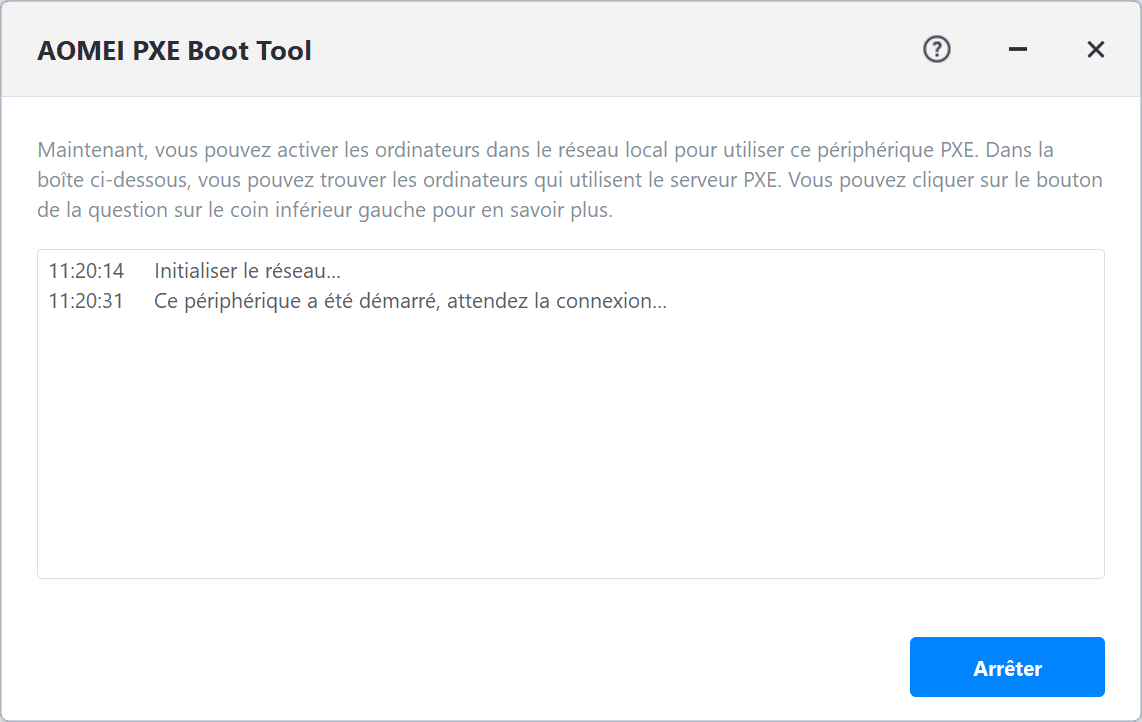Minimize the AOMEI PXE Boot Tool window

1018,49
